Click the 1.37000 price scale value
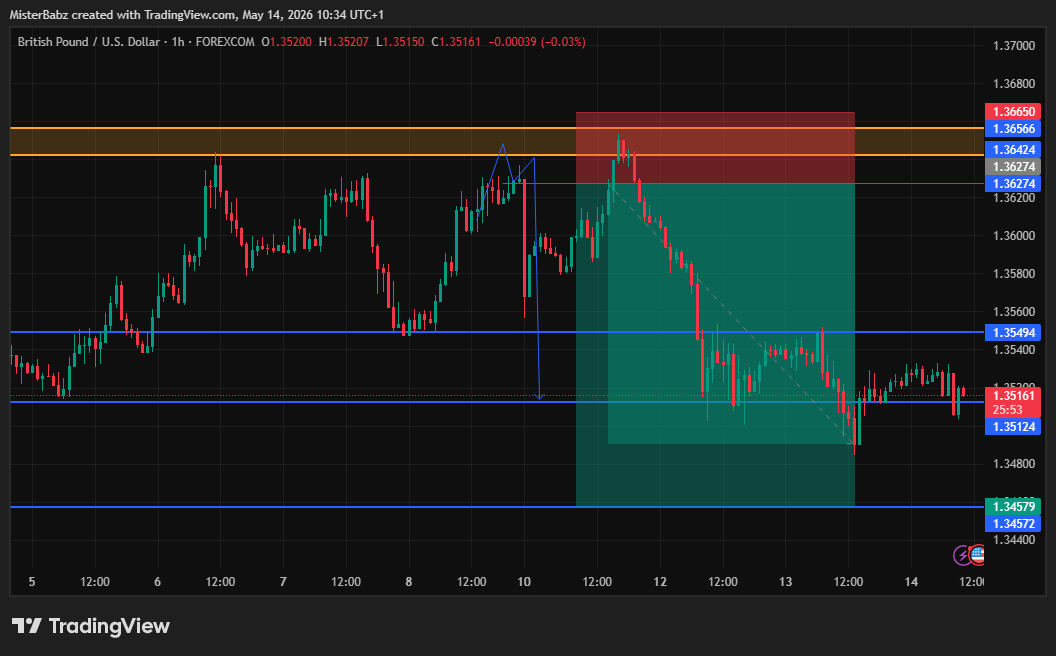The image size is (1056, 656). (1014, 46)
